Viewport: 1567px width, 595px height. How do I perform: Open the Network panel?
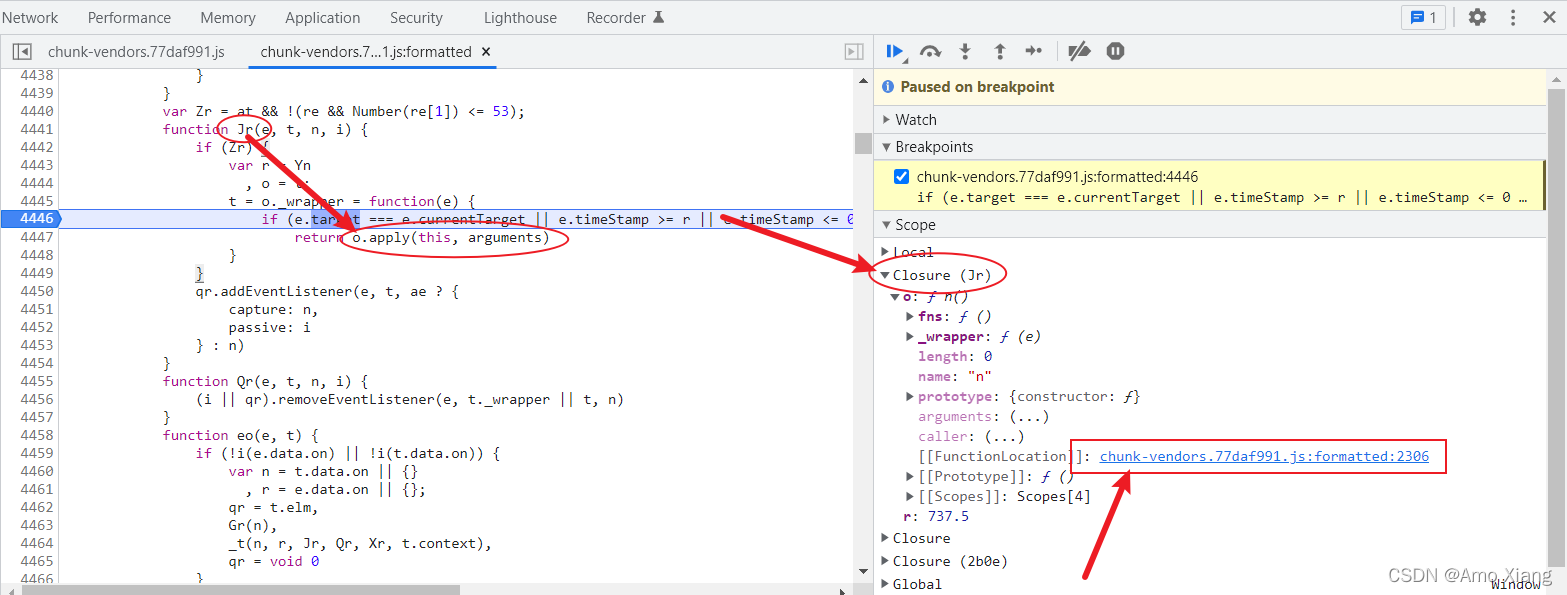(30, 17)
